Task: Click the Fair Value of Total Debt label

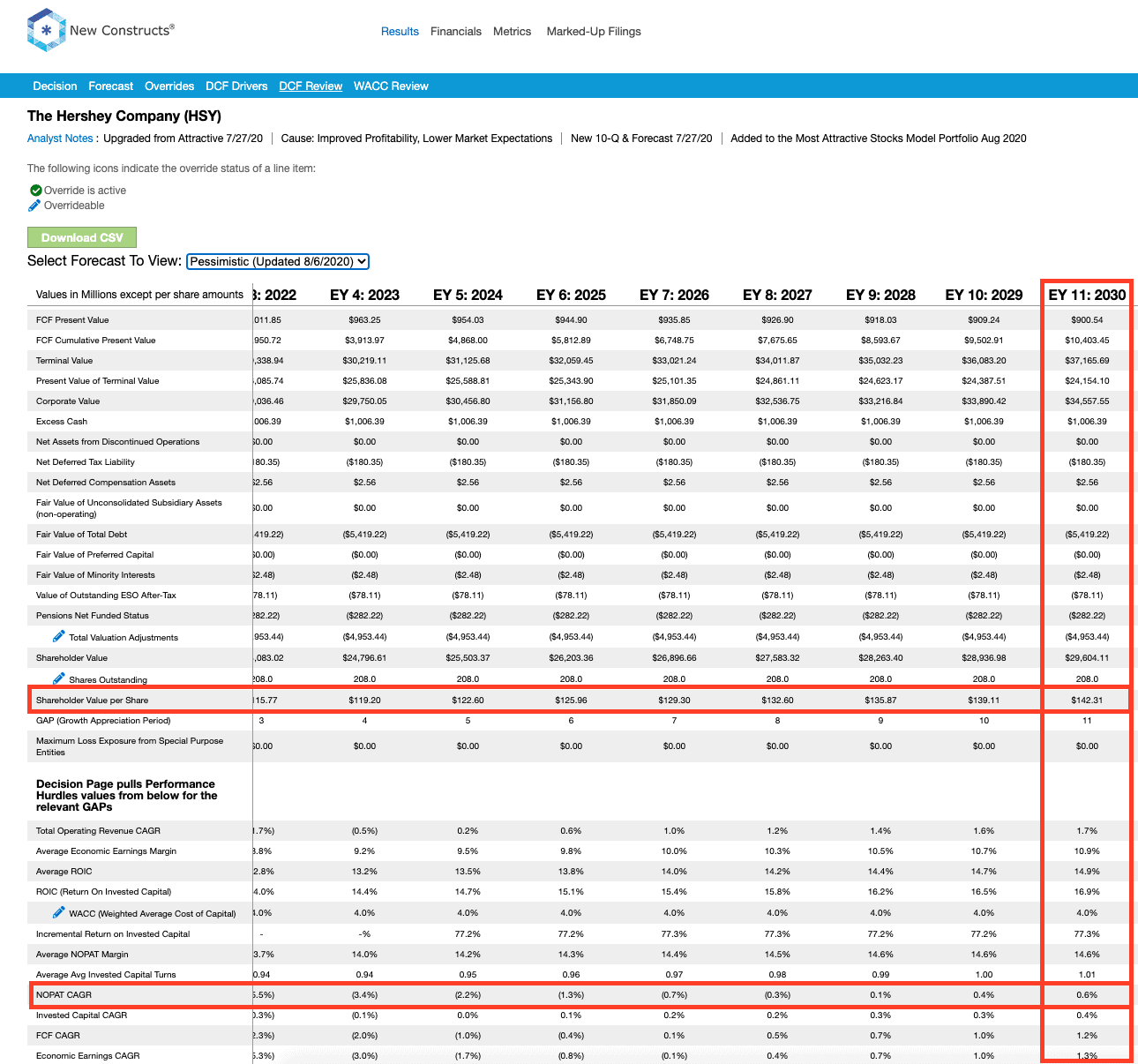Action: [82, 534]
